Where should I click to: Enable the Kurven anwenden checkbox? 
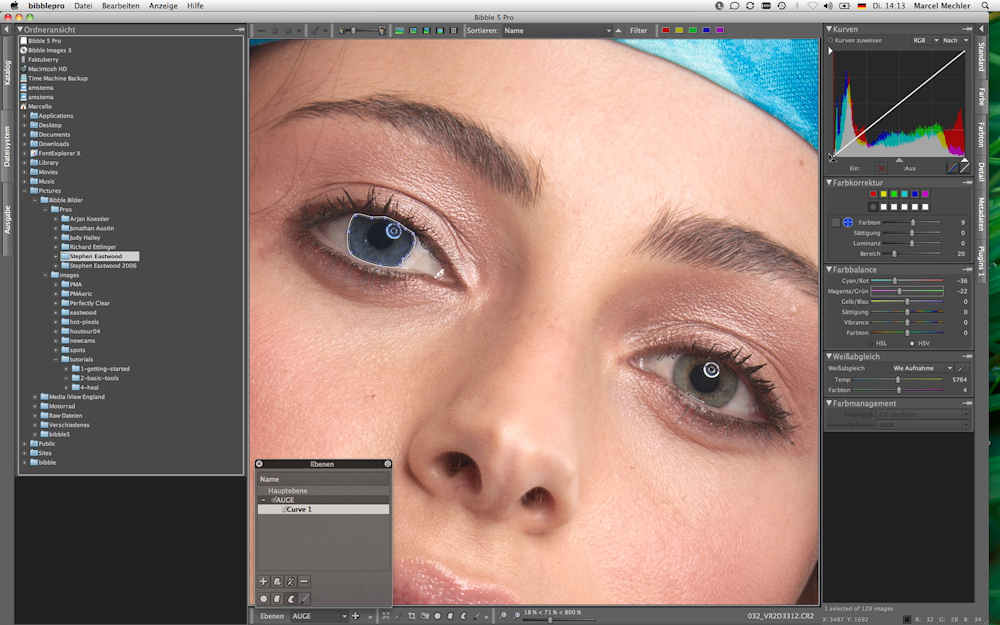coord(830,40)
